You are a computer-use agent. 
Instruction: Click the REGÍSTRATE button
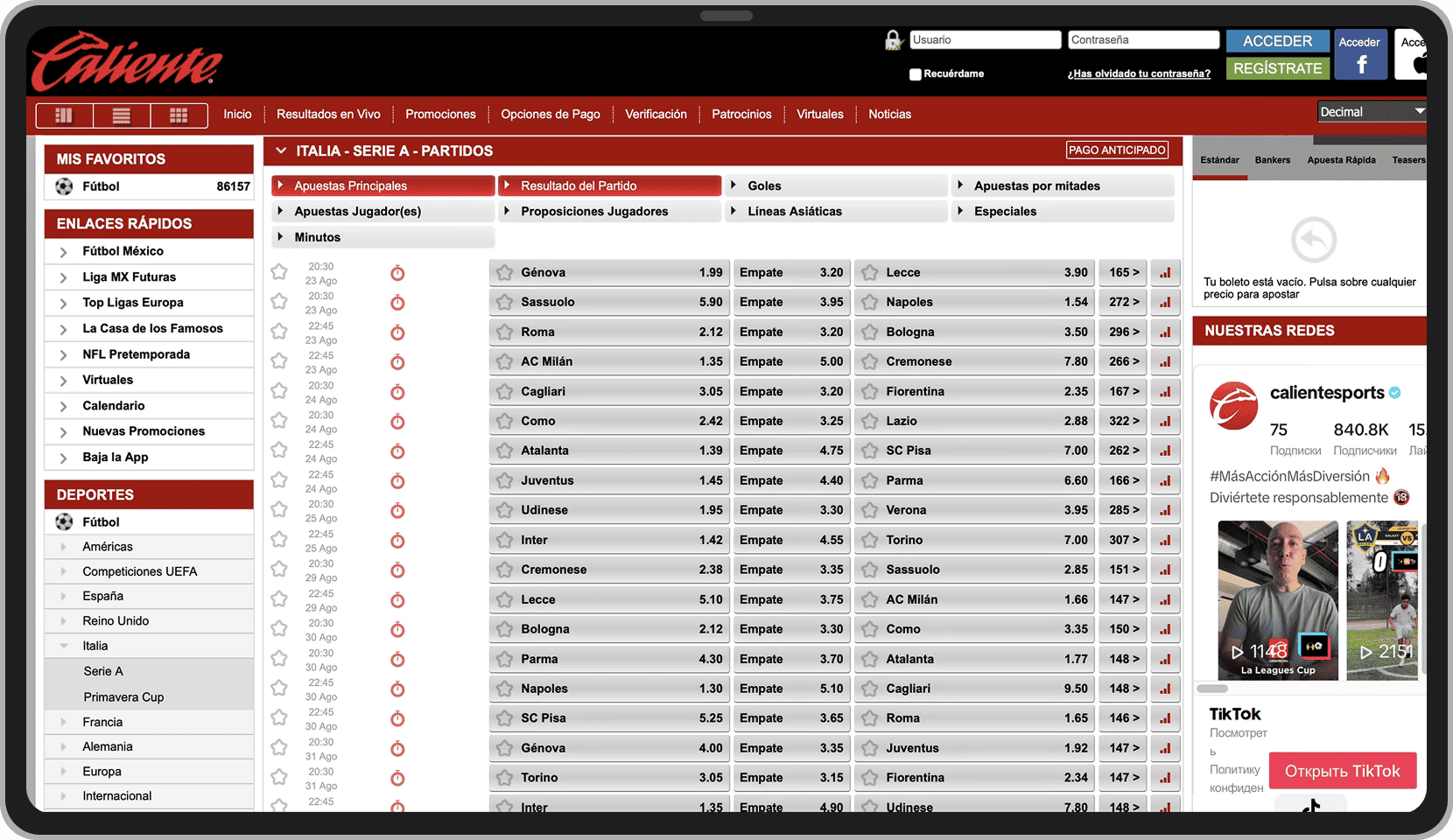tap(1278, 68)
